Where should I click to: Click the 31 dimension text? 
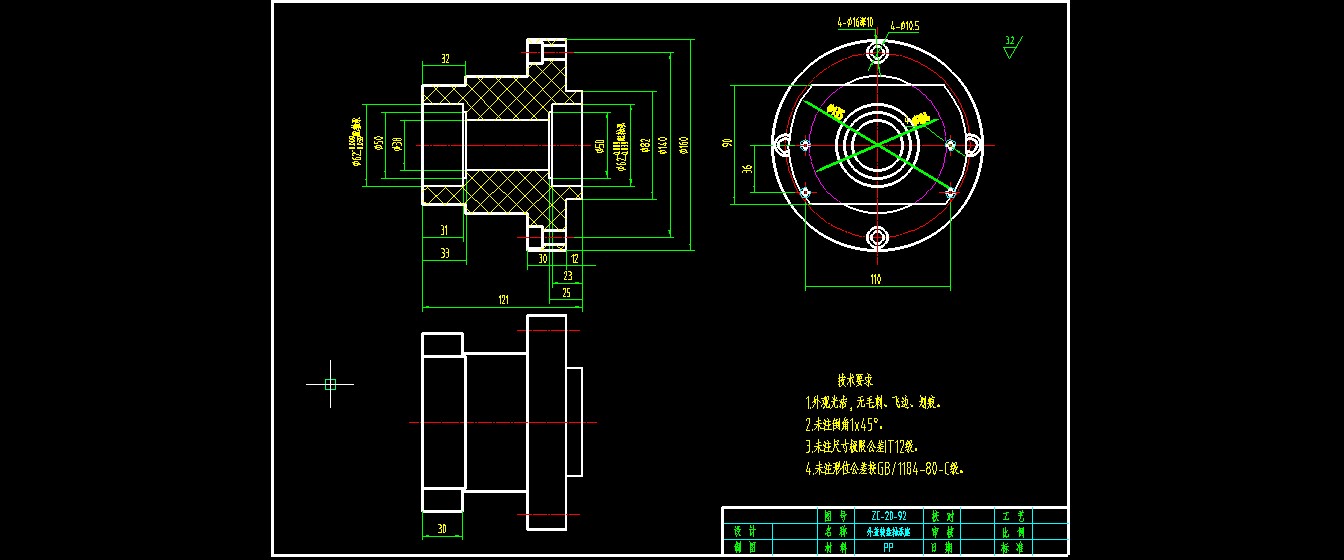pyautogui.click(x=444, y=231)
